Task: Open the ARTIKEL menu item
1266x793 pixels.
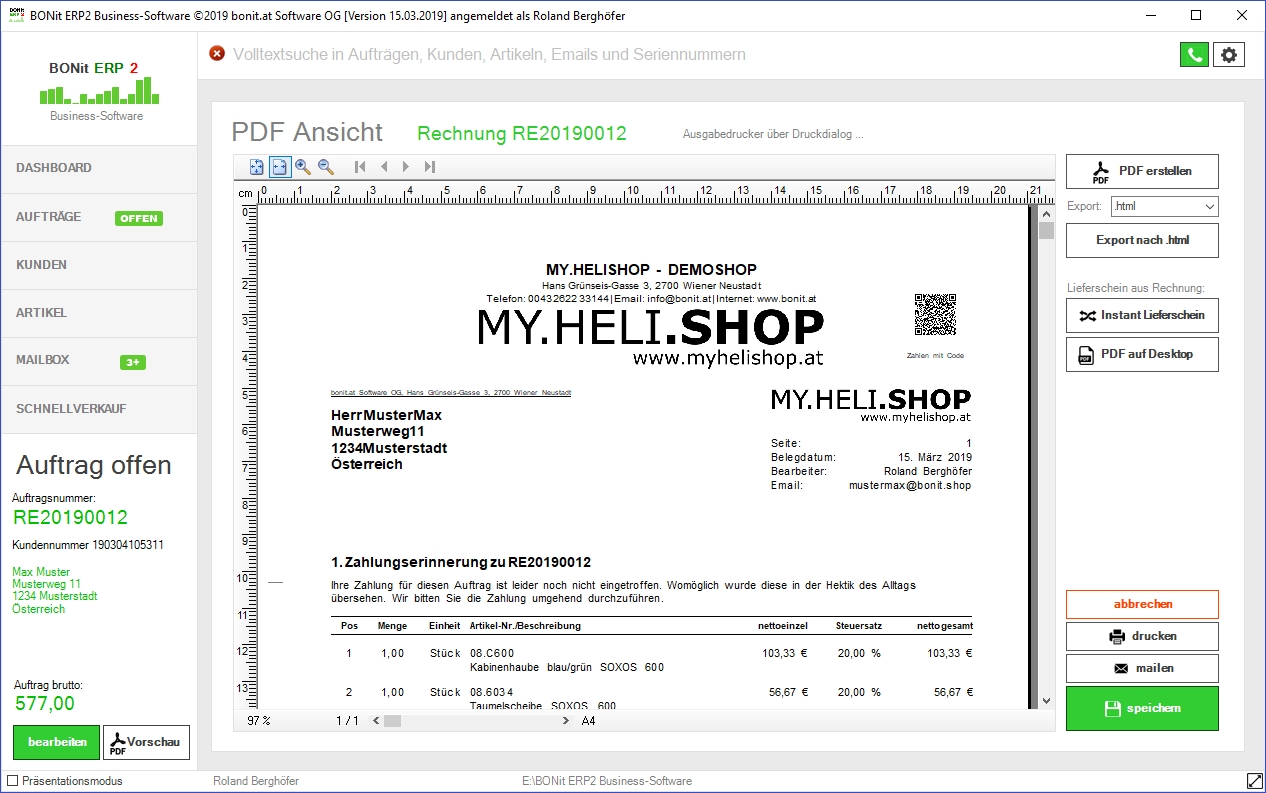Action: tap(99, 313)
